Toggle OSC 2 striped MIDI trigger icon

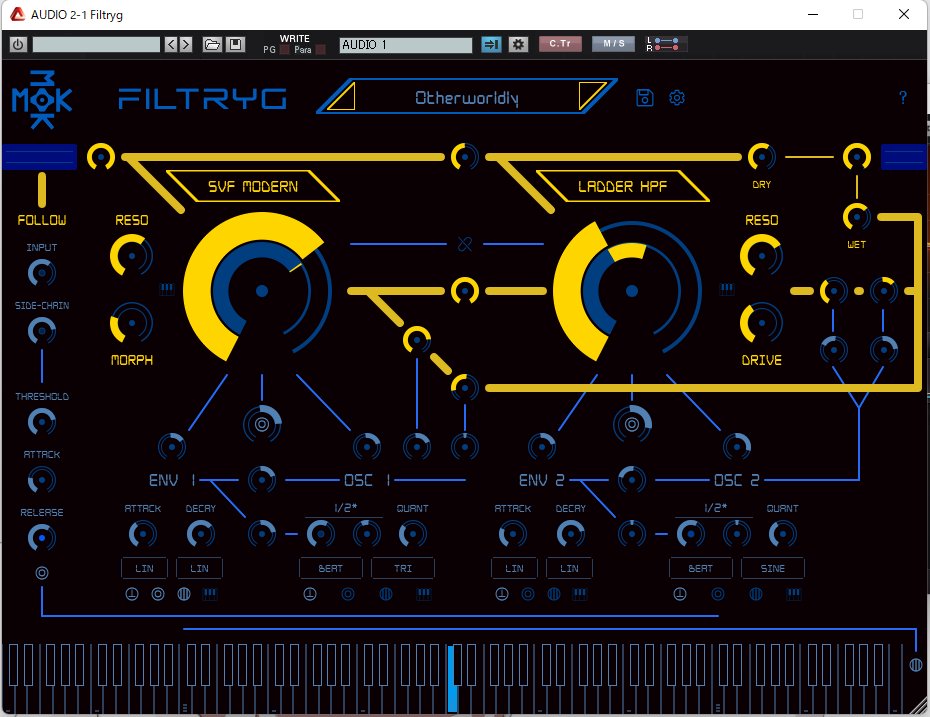tap(756, 594)
